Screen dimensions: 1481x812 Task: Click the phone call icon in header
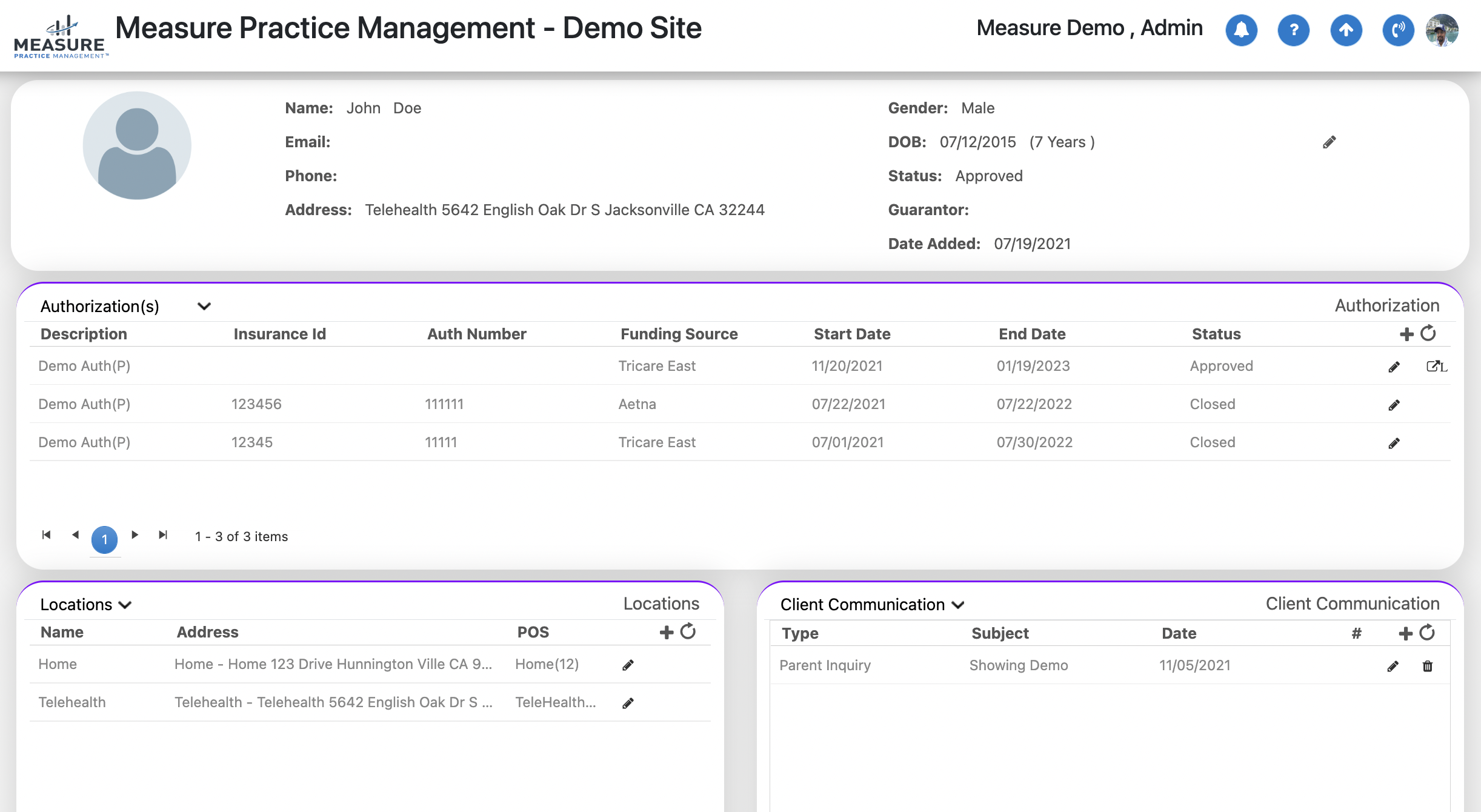coord(1398,30)
